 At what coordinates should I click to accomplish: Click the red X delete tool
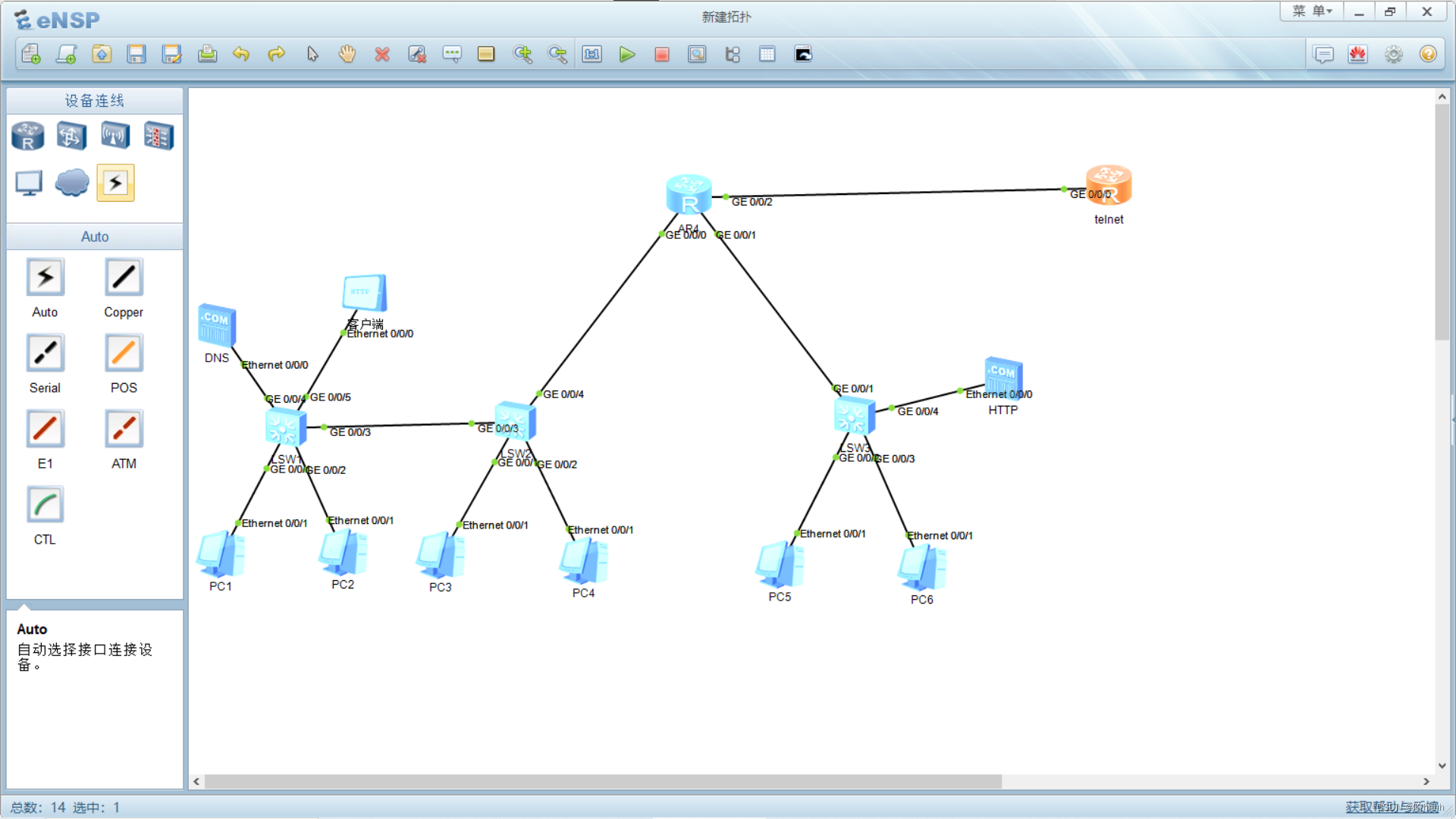click(382, 55)
